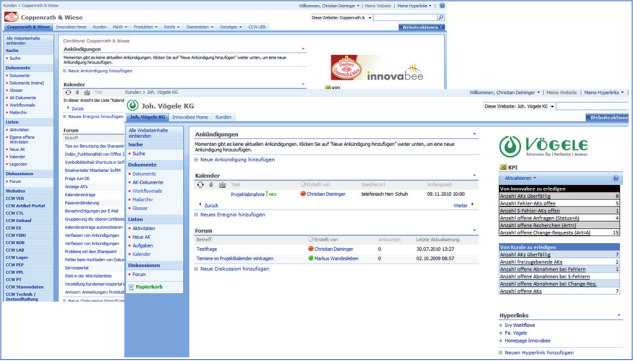Click the search input field in the Coppenrath window

(x=405, y=17)
